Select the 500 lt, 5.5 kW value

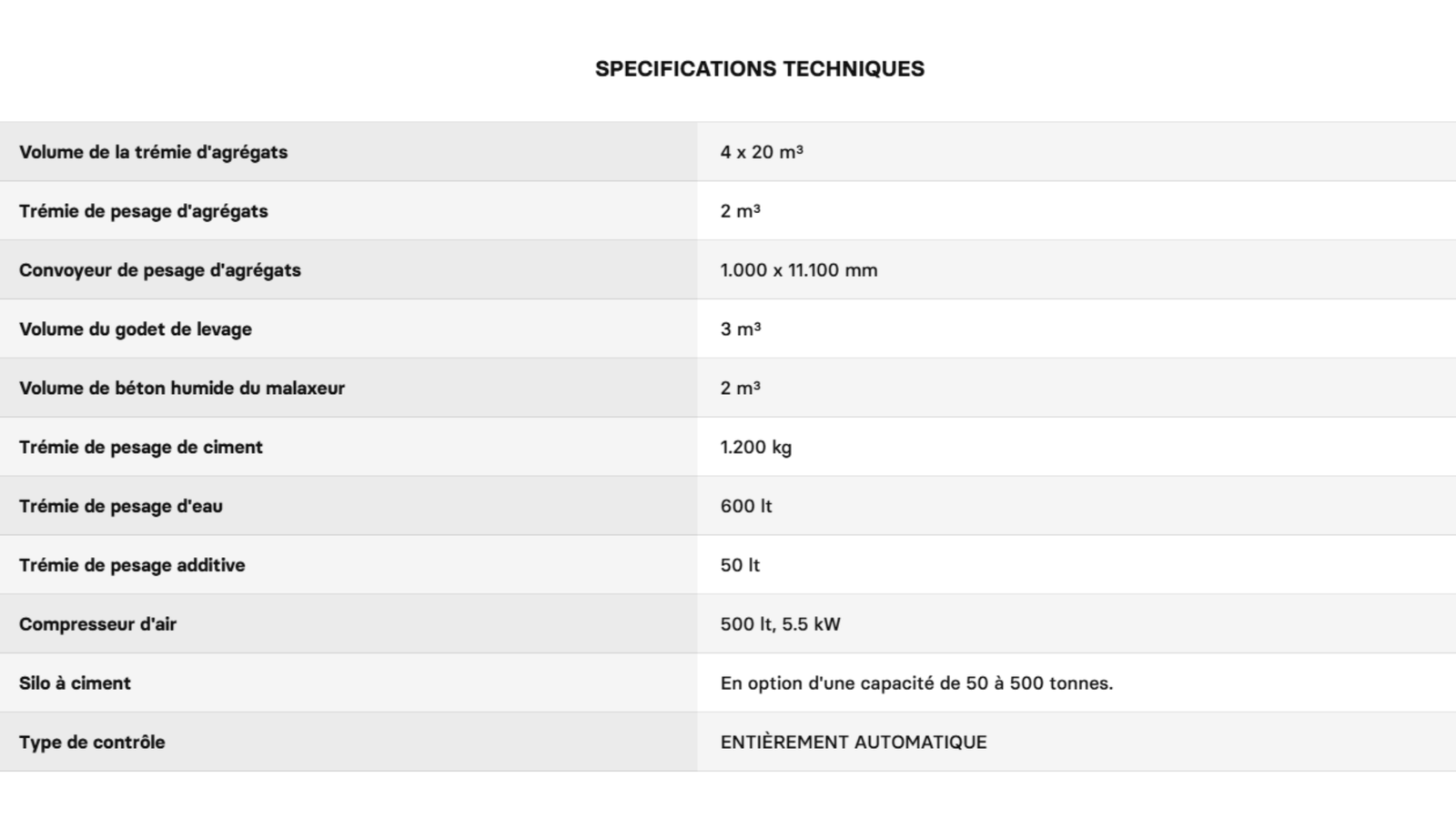780,624
